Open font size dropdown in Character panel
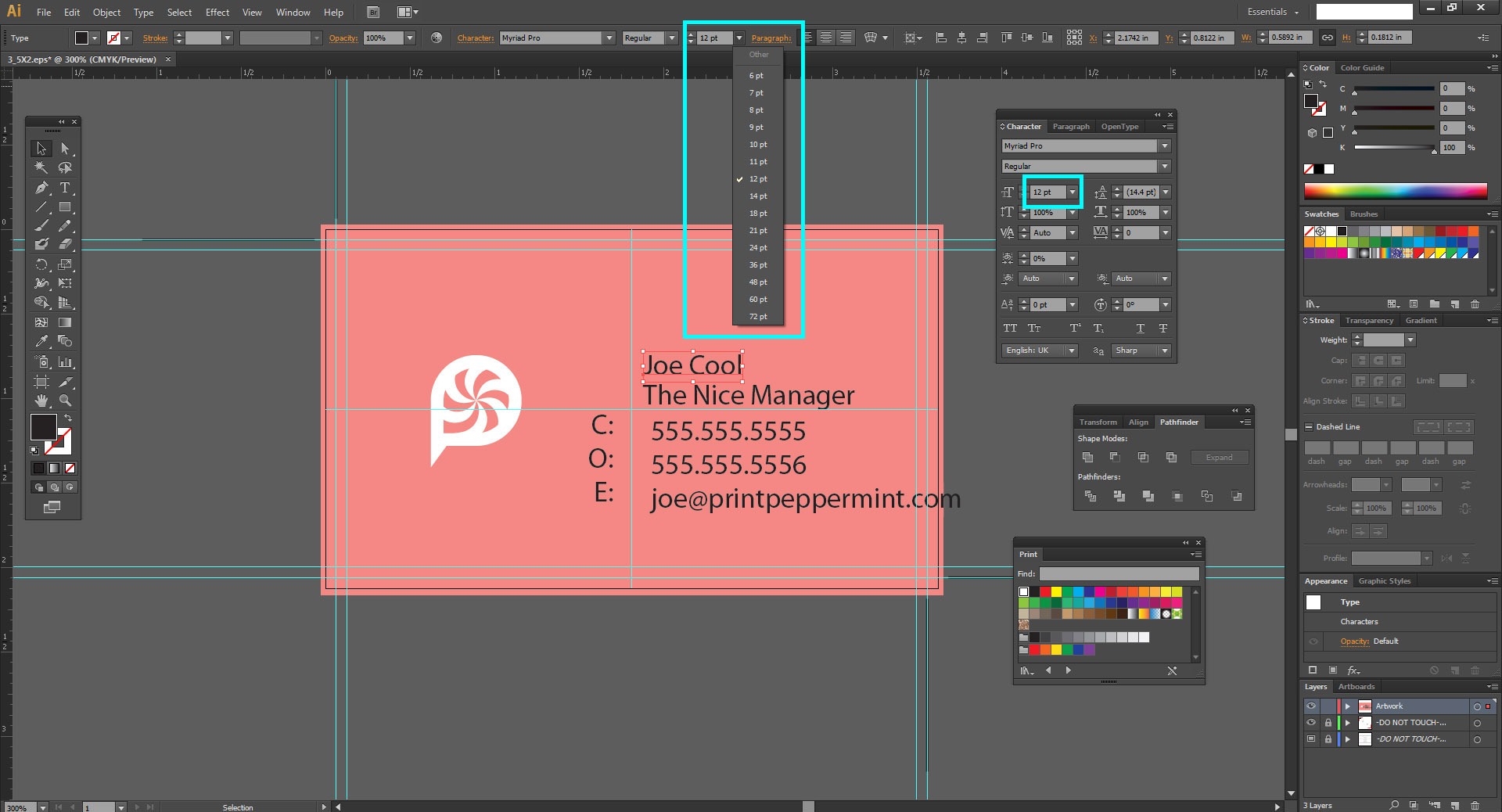The image size is (1502, 812). [1073, 192]
